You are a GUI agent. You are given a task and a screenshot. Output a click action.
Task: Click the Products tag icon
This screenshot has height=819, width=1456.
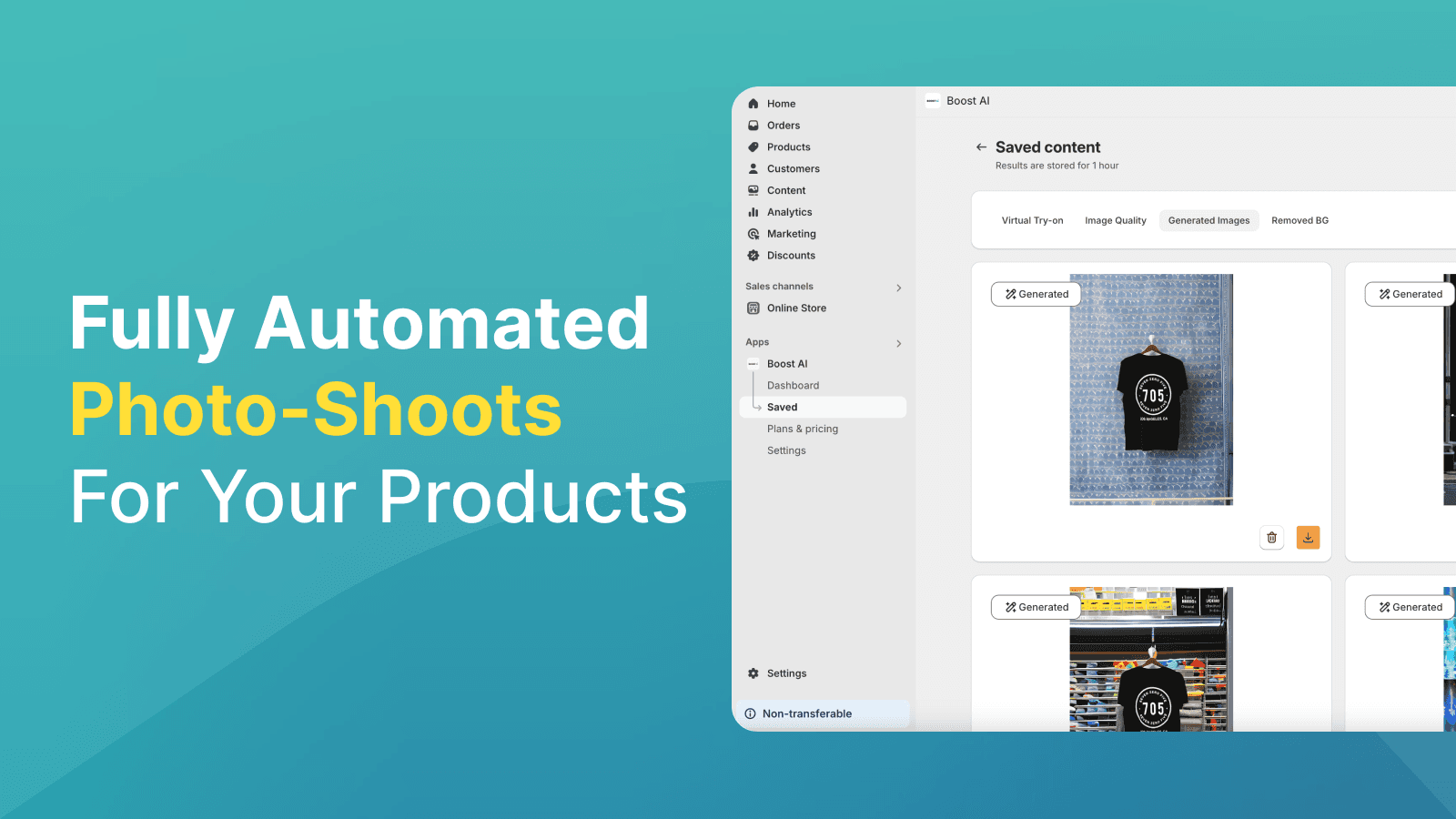tap(753, 147)
